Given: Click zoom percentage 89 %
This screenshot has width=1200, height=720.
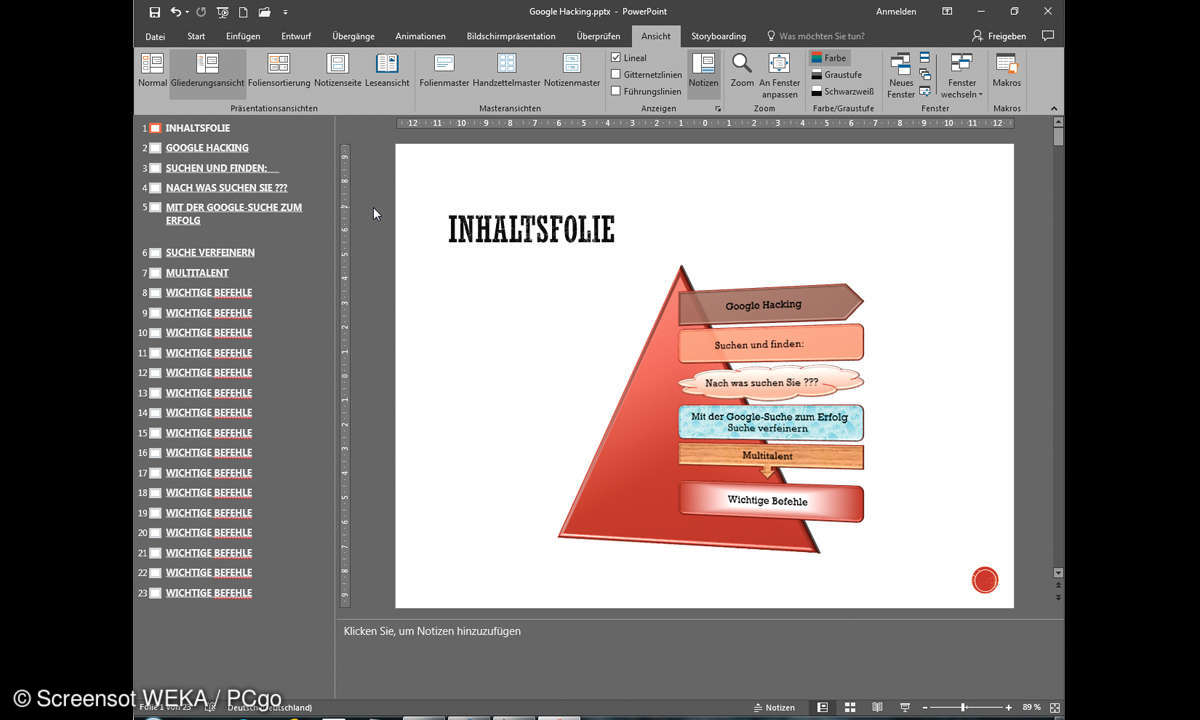Looking at the screenshot, I should [1031, 707].
